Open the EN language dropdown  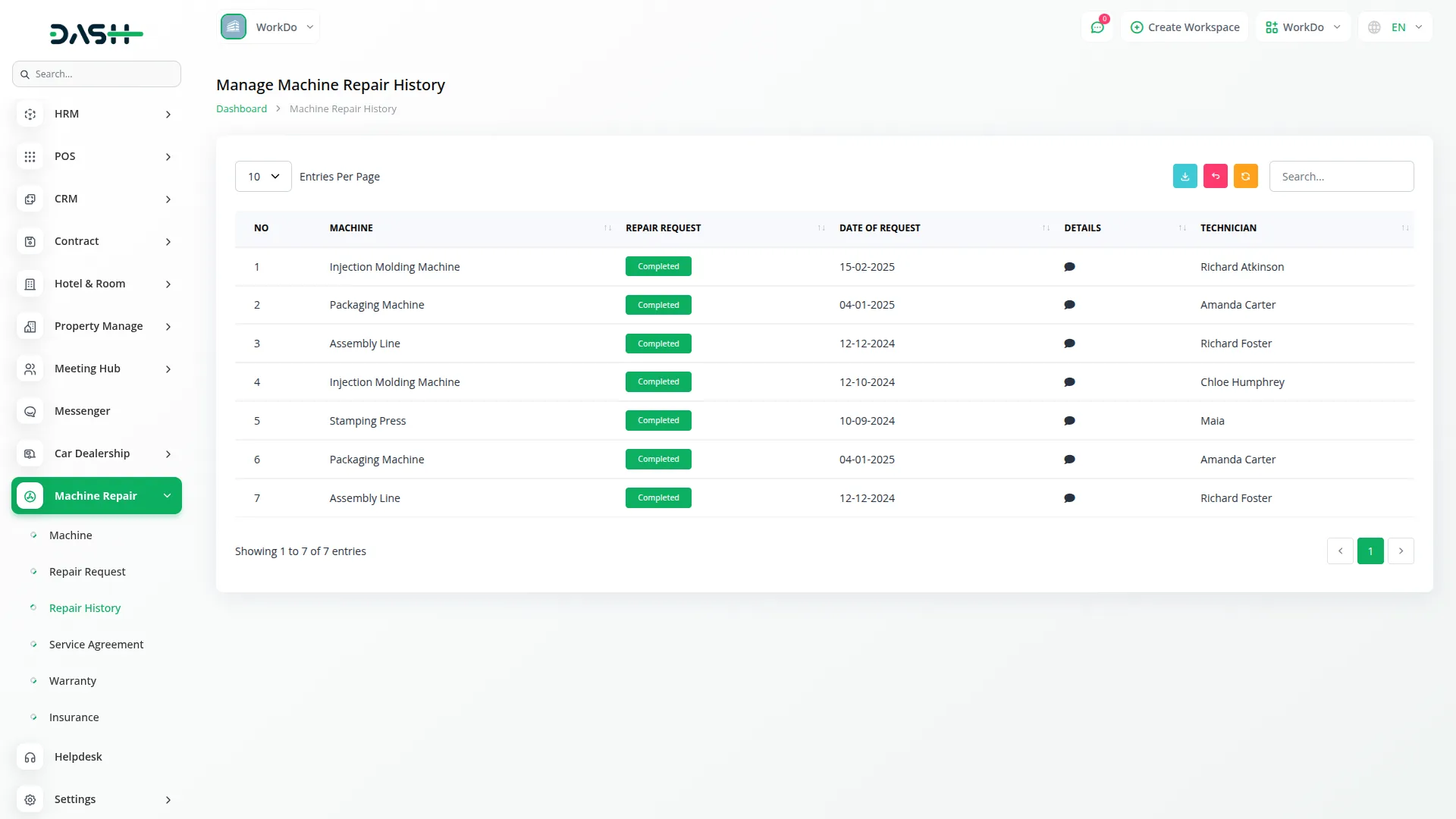(x=1395, y=27)
